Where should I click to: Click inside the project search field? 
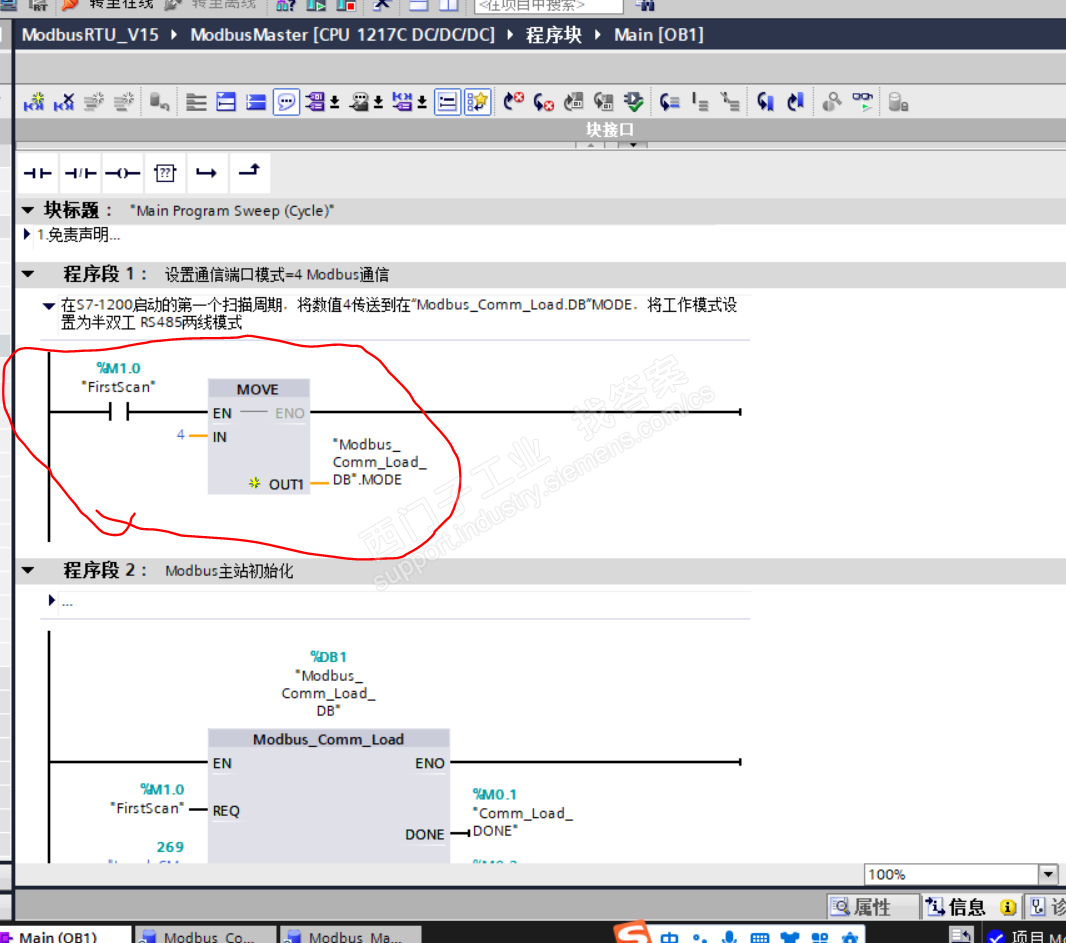pyautogui.click(x=548, y=6)
